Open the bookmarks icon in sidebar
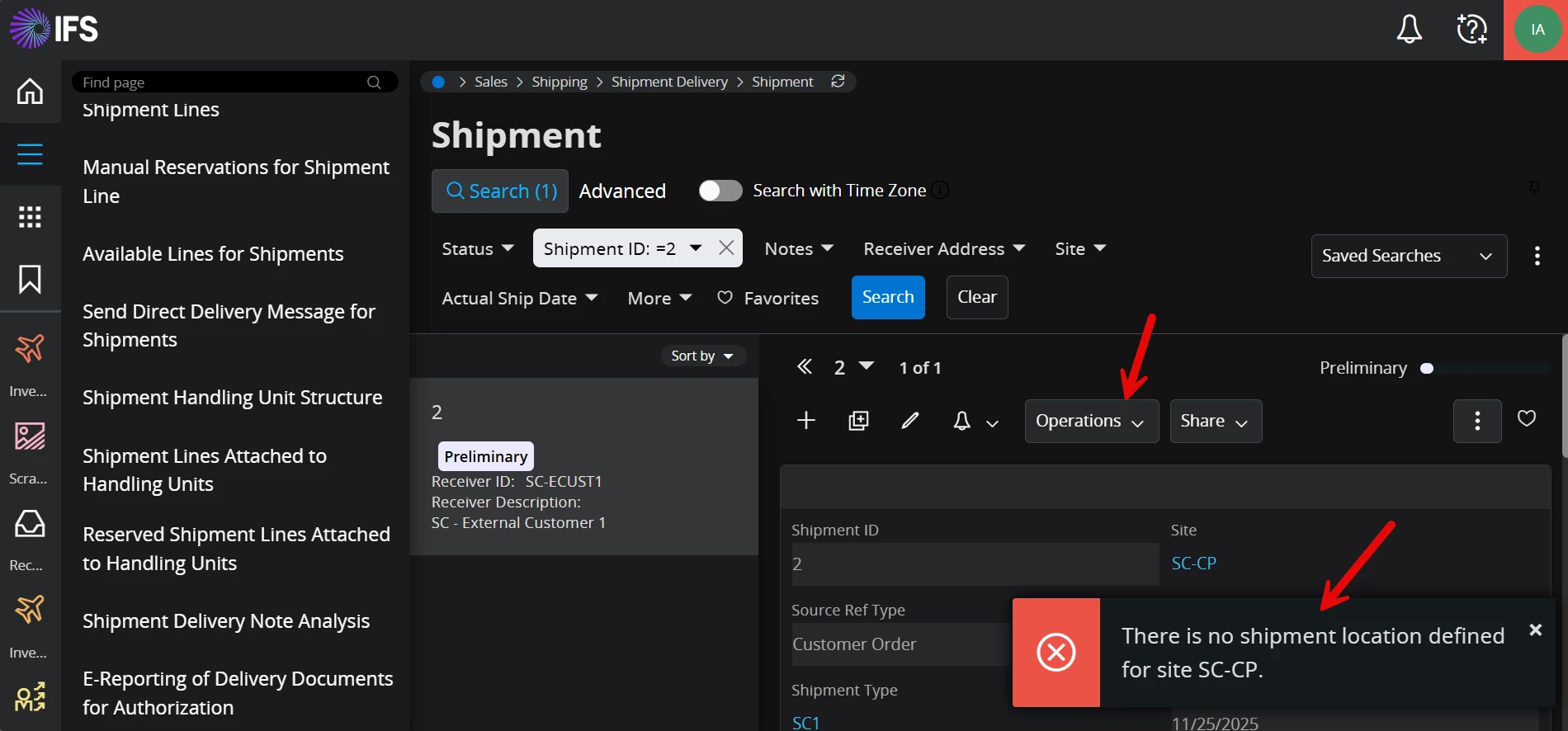1568x731 pixels. [x=31, y=280]
